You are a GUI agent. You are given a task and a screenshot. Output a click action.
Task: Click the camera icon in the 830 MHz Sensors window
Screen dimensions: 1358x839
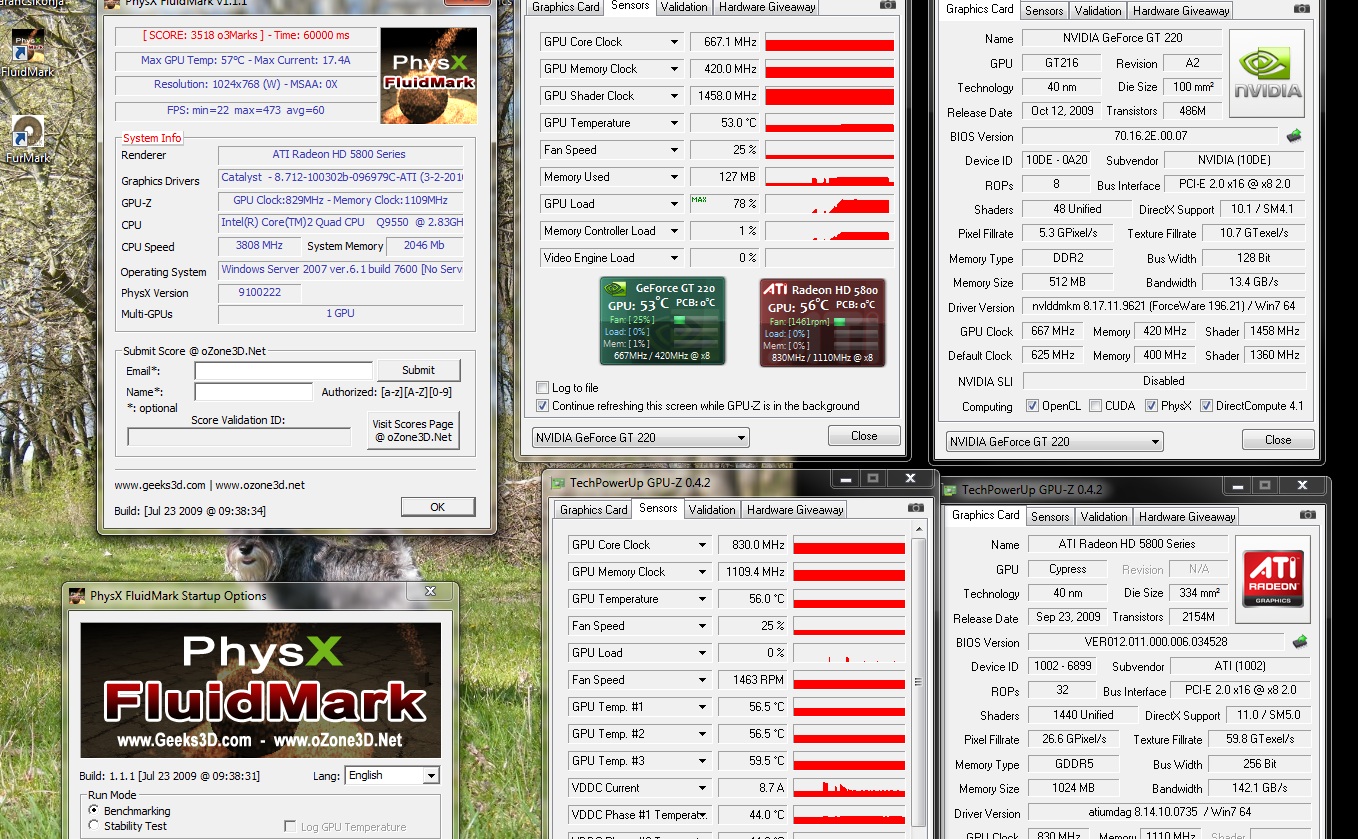915,508
